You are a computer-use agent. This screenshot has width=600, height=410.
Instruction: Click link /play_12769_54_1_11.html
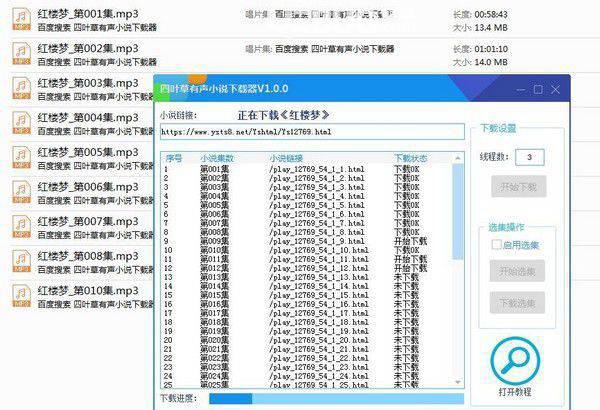click(319, 259)
